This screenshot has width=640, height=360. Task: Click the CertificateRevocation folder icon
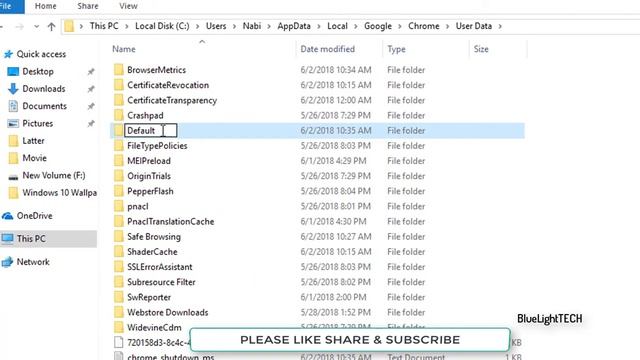[118, 85]
